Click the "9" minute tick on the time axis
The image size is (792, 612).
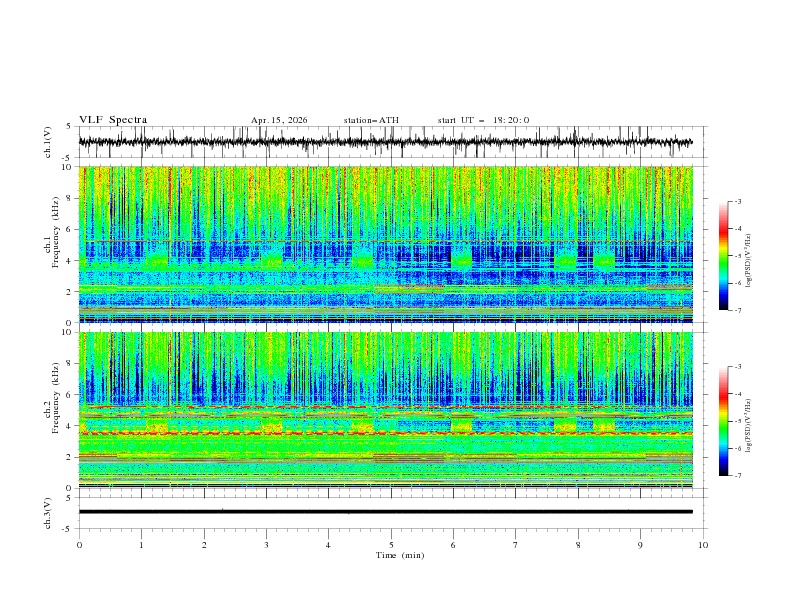pos(640,545)
